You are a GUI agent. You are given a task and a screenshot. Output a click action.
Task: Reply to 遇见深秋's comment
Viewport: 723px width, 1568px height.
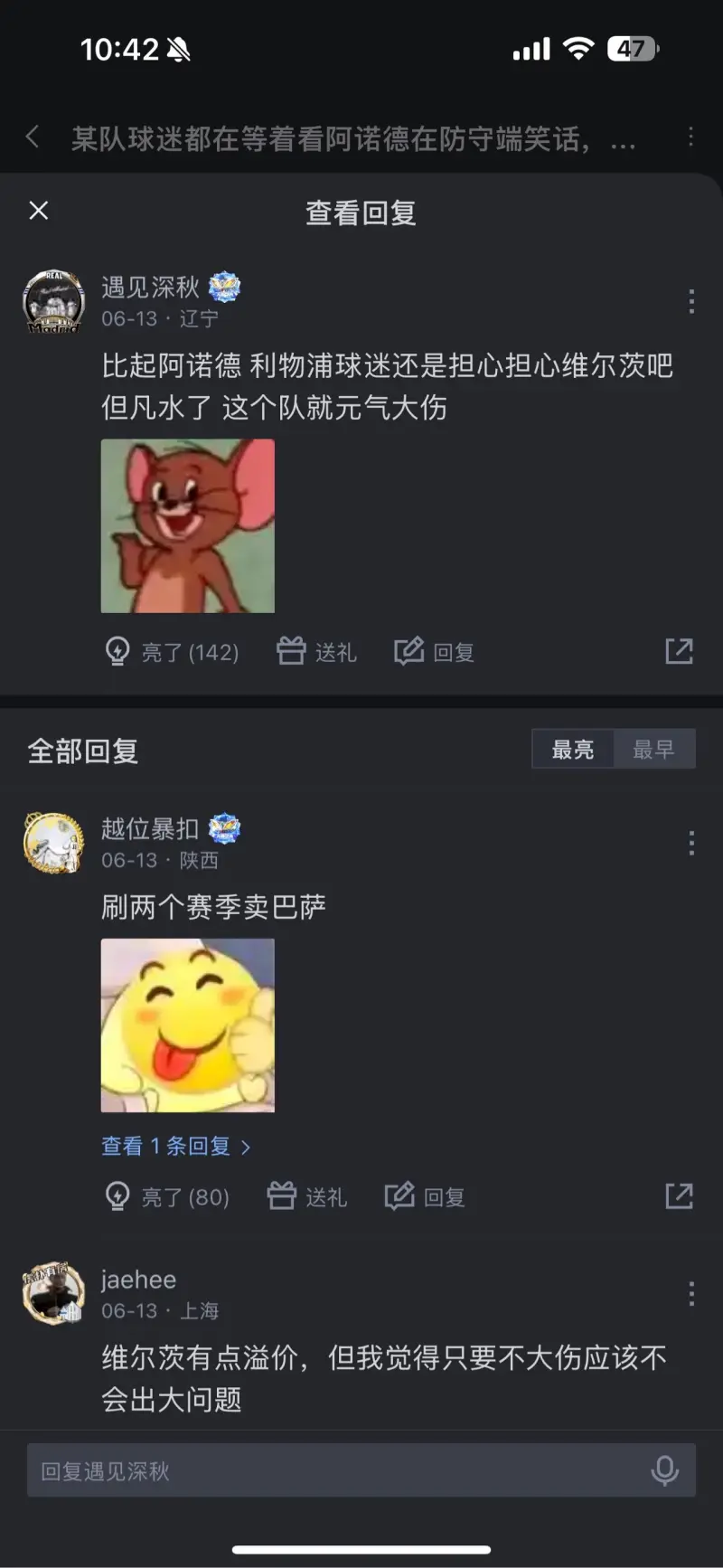pyautogui.click(x=434, y=652)
